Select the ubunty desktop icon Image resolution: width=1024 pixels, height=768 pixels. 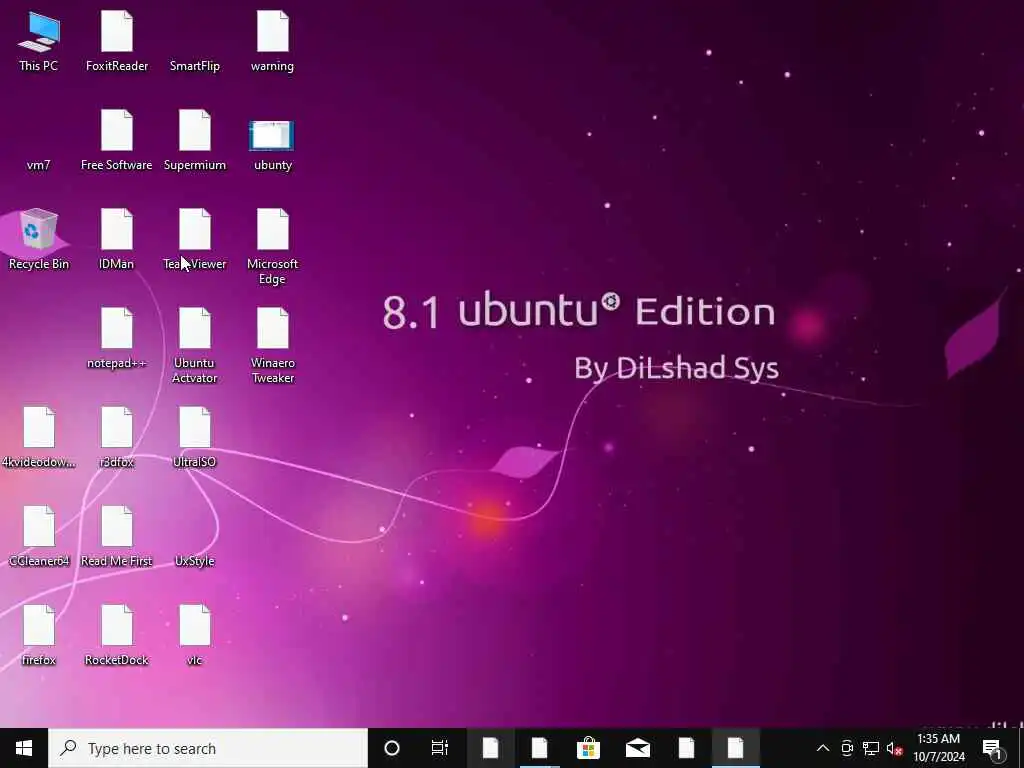point(272,145)
